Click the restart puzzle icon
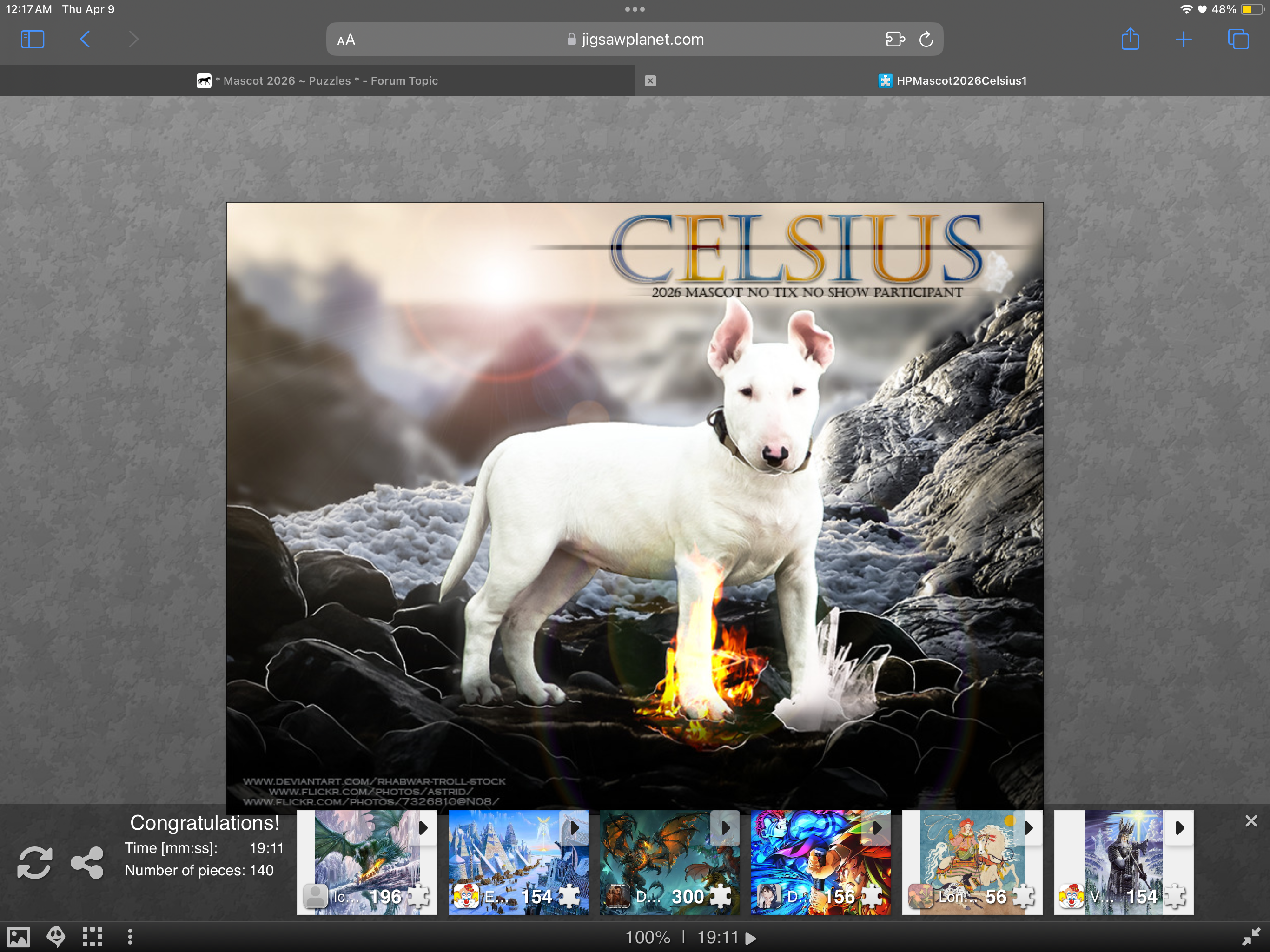 tap(34, 862)
